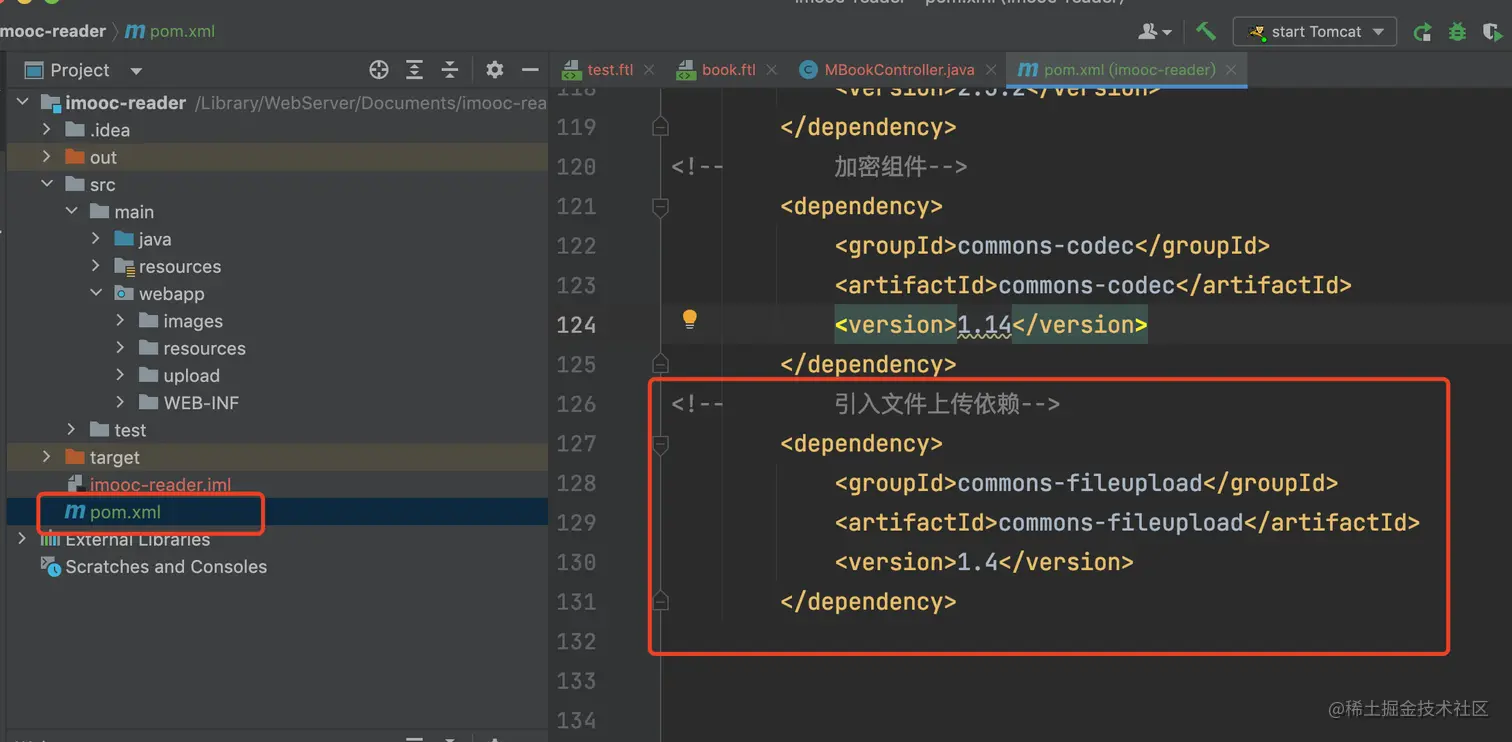Select the imooc-reader project root

point(125,103)
